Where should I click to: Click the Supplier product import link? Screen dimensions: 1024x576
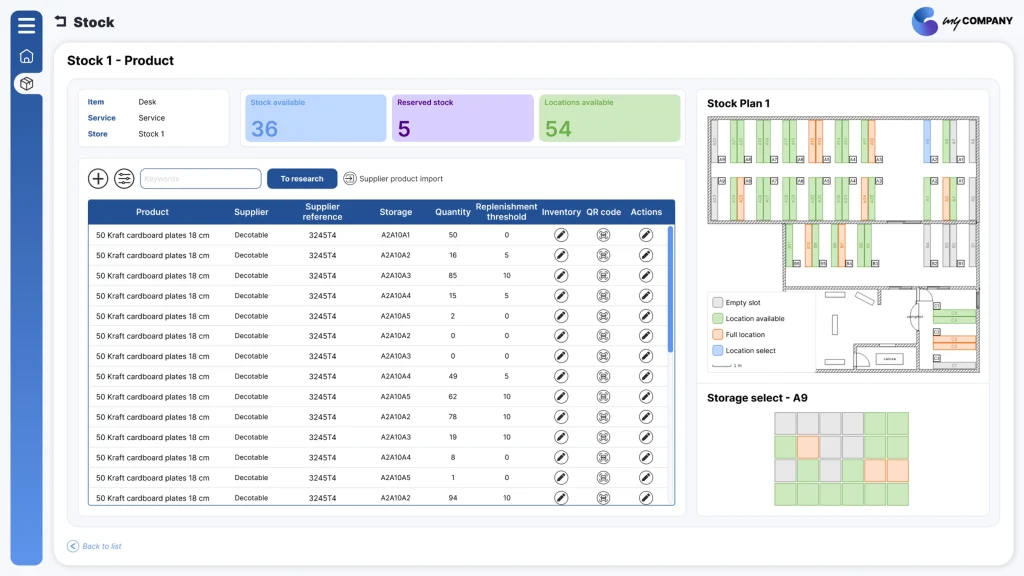tap(400, 178)
